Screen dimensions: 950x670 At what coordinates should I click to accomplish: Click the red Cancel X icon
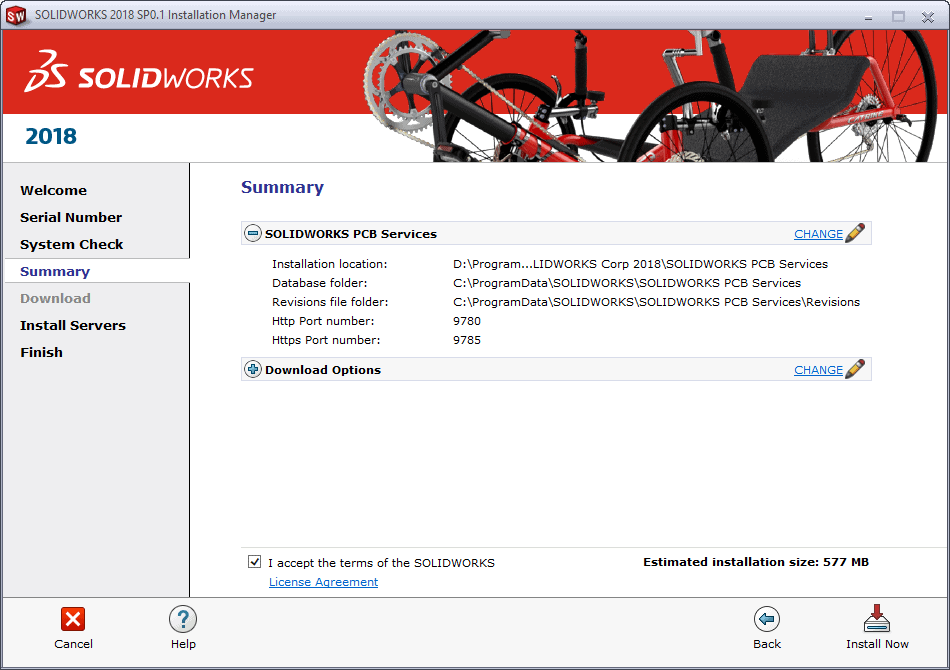[73, 619]
